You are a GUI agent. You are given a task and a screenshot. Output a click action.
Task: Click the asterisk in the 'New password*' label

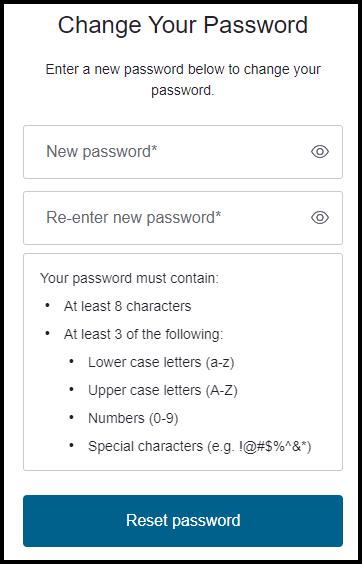154,148
